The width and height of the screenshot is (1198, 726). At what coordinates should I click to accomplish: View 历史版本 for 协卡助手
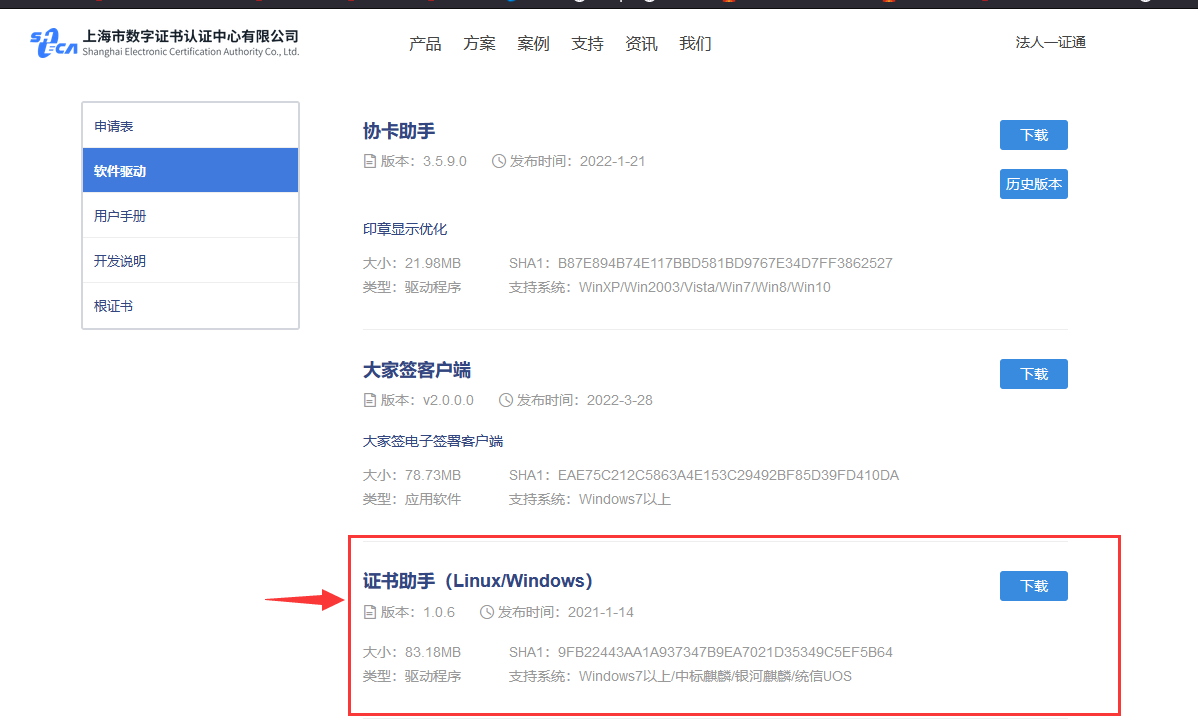point(1033,184)
